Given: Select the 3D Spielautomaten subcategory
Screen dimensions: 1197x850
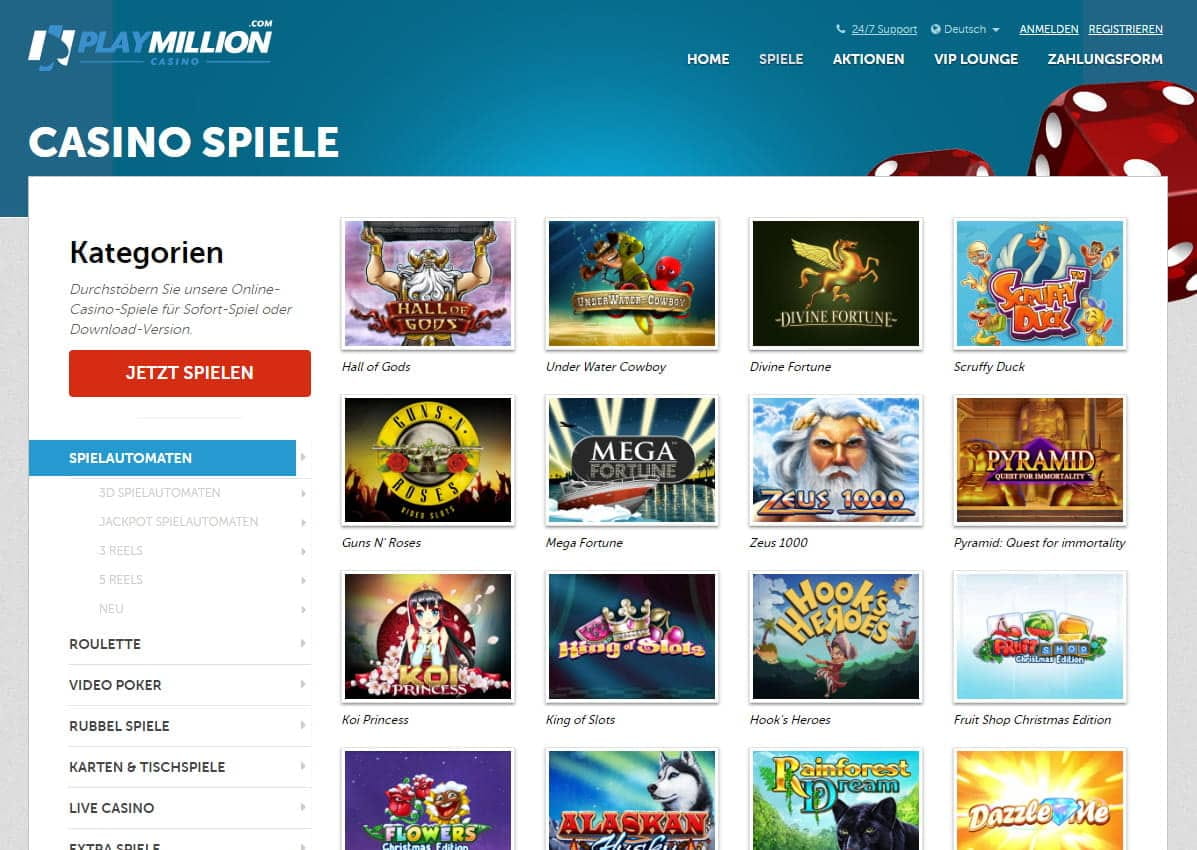Looking at the screenshot, I should pyautogui.click(x=160, y=493).
